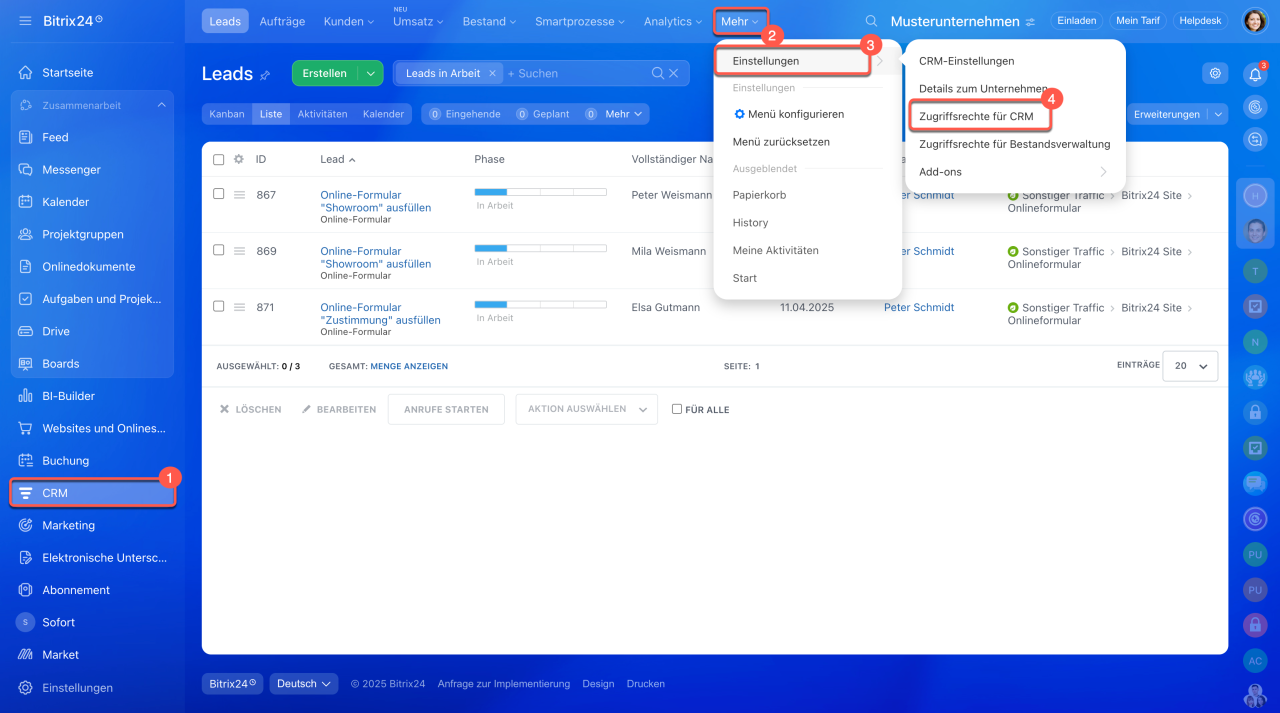
Task: Collapse the Zusammenarbeit section in sidebar
Action: coord(161,105)
